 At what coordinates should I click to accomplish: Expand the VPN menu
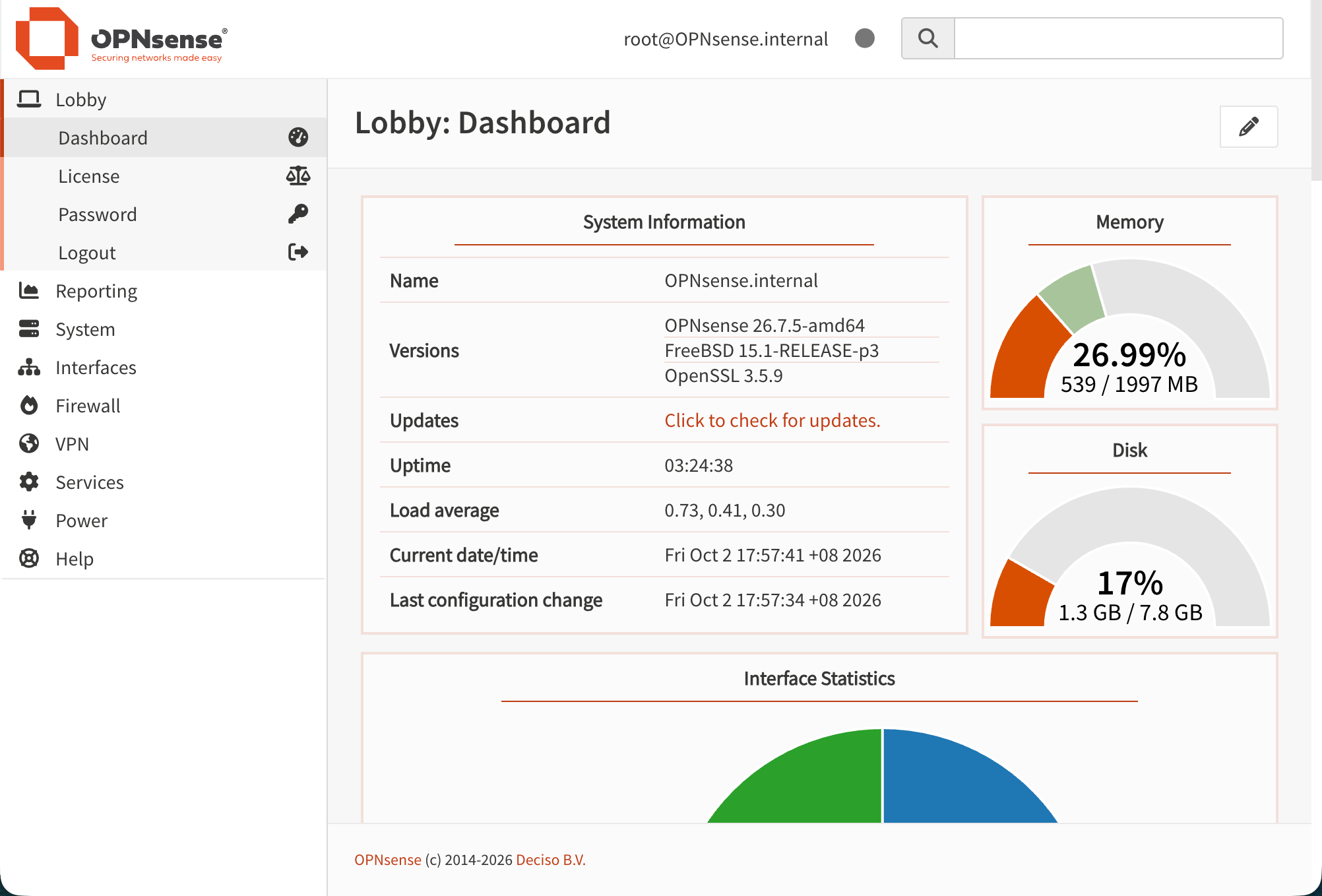[x=164, y=443]
